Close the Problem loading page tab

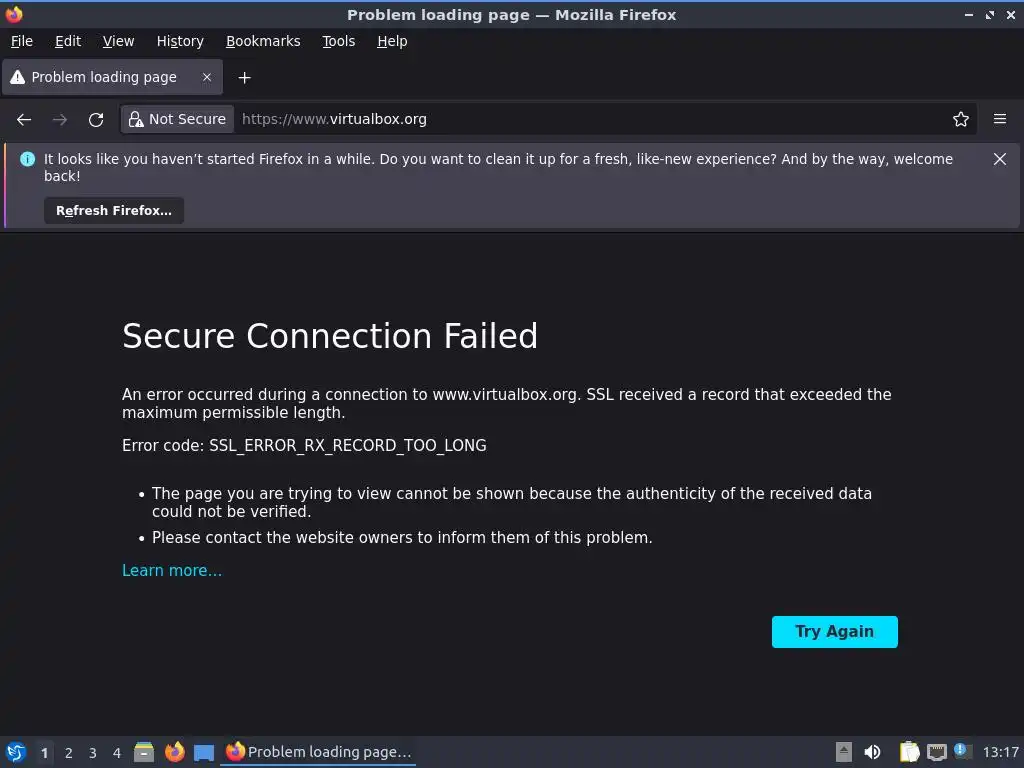[x=207, y=77]
